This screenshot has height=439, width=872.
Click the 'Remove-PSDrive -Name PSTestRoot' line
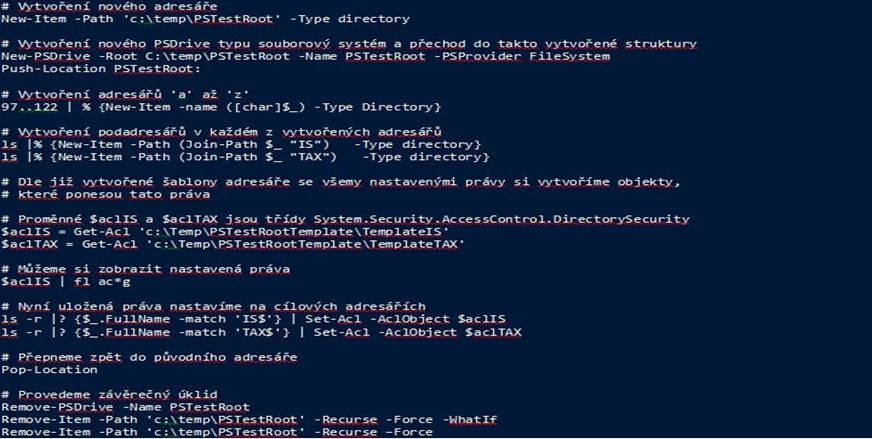tap(126, 407)
